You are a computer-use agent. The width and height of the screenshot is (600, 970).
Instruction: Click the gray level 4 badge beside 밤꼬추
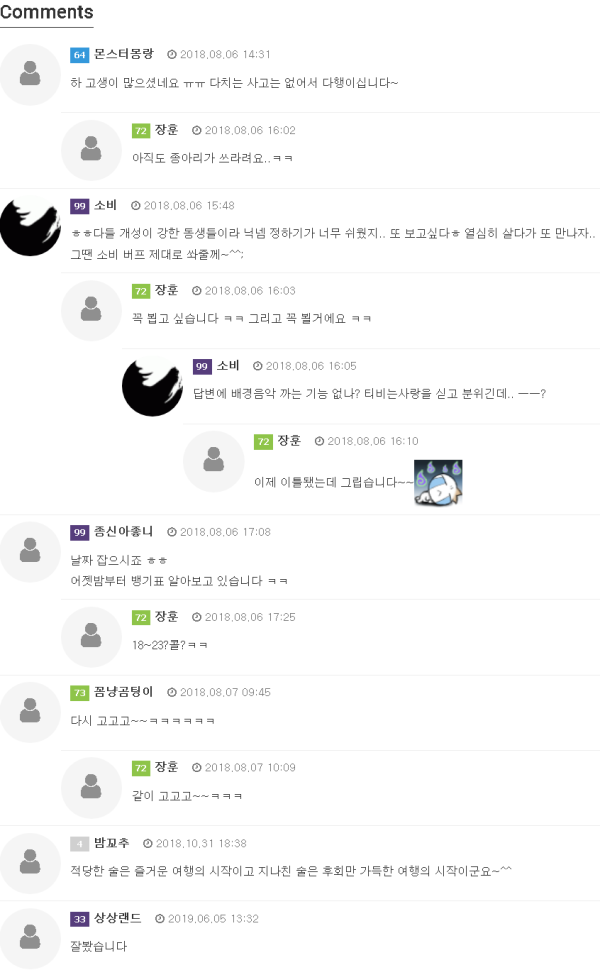[79, 844]
